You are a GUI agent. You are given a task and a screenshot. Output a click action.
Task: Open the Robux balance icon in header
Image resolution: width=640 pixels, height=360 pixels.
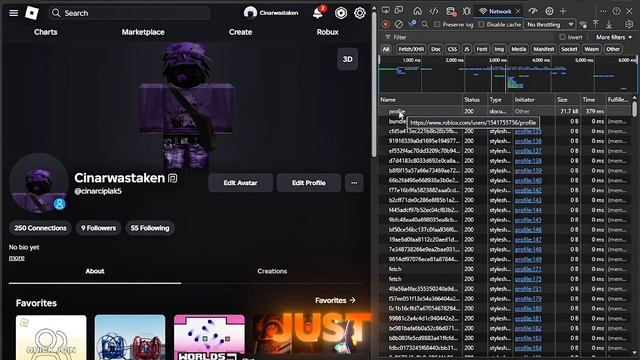coord(341,13)
